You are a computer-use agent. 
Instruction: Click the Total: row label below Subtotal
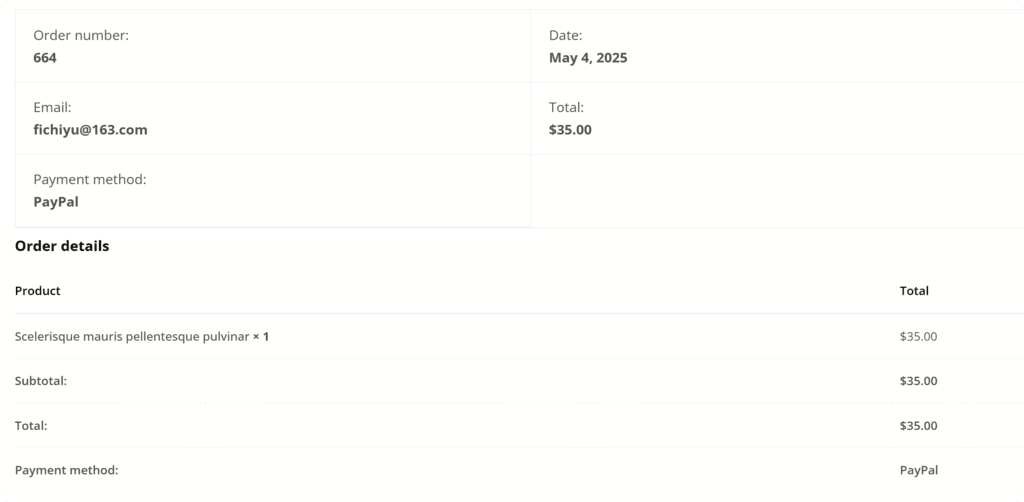31,426
